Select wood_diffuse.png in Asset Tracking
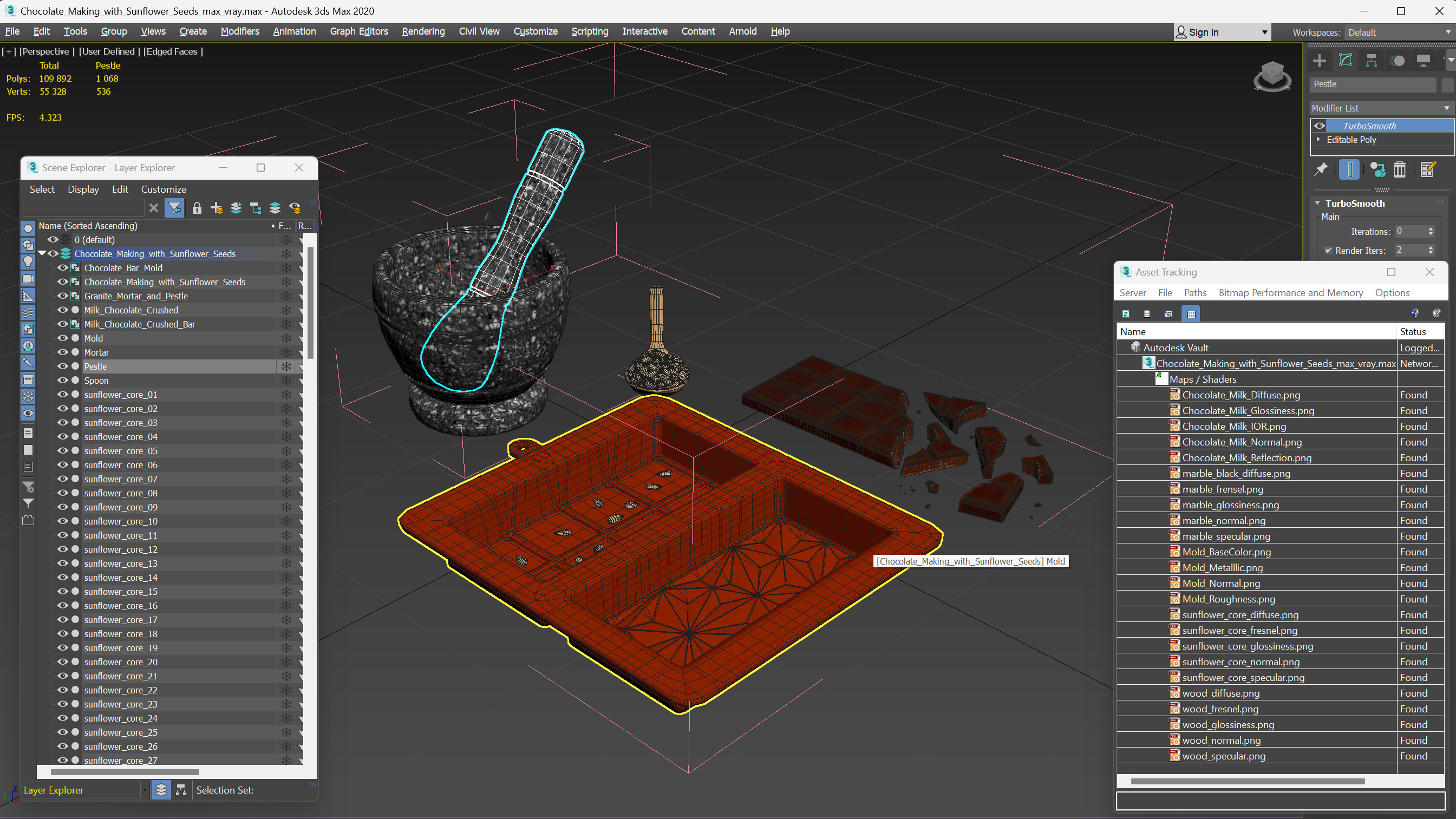 tap(1220, 693)
